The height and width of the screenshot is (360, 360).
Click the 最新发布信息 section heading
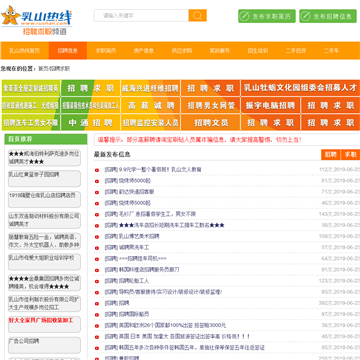pos(112,154)
